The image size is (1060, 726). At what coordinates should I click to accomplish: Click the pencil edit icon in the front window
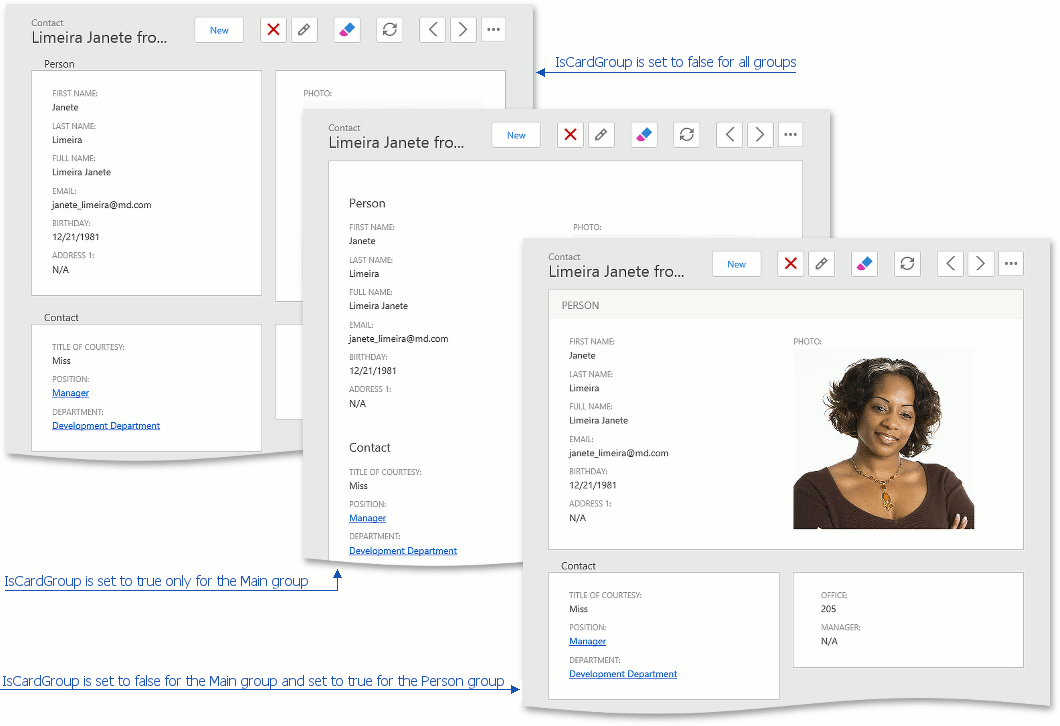pos(821,264)
